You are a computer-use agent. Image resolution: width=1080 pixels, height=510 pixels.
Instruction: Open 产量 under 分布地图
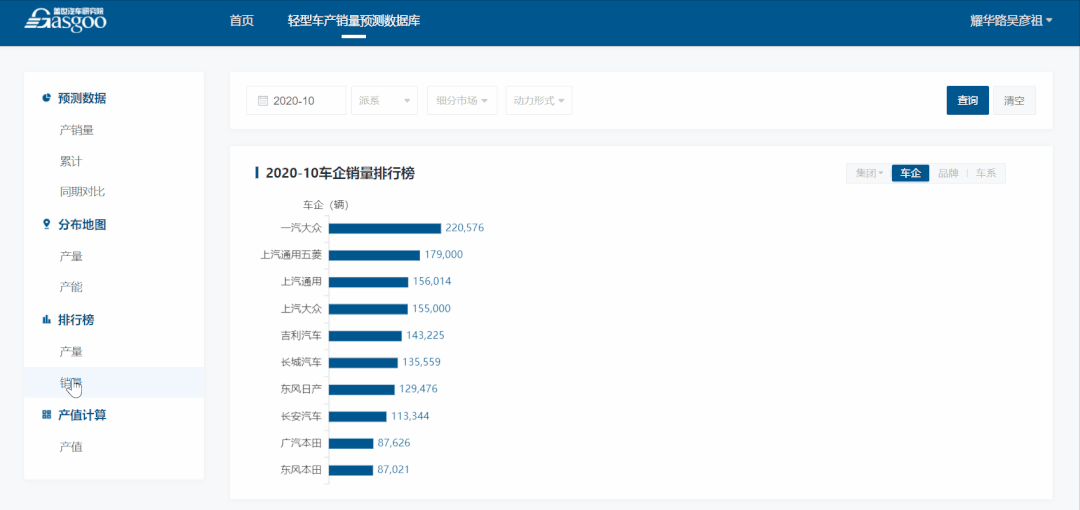coord(70,256)
